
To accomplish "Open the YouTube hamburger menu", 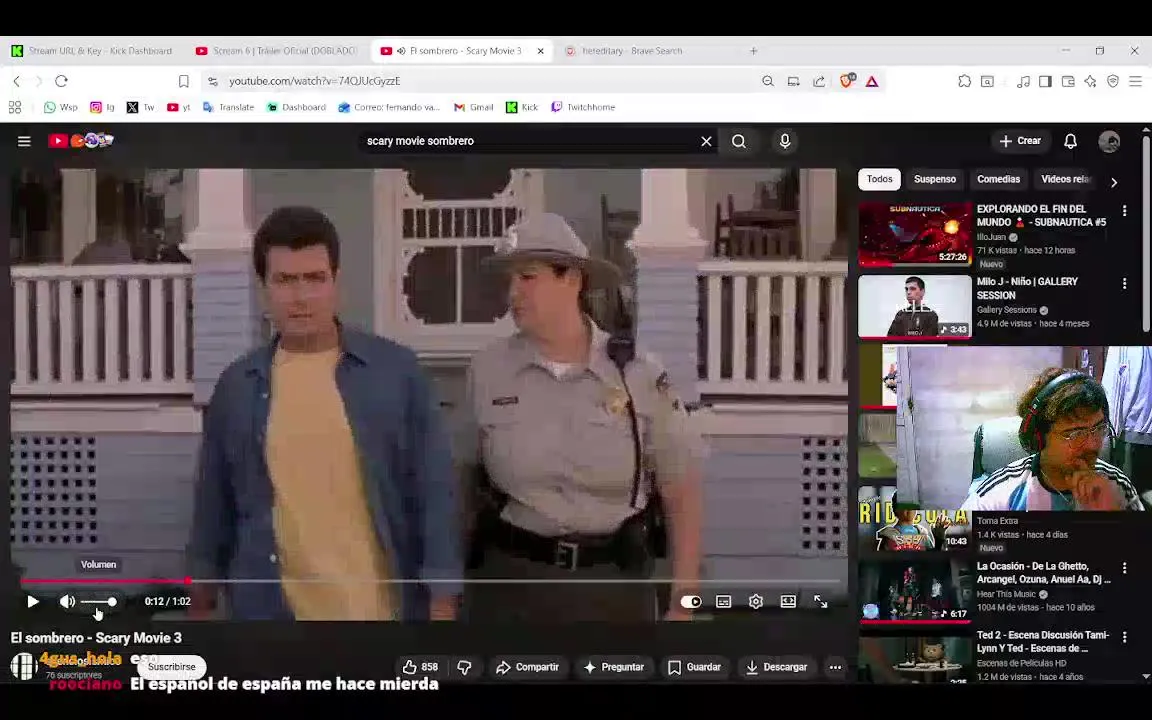I will pos(24,141).
